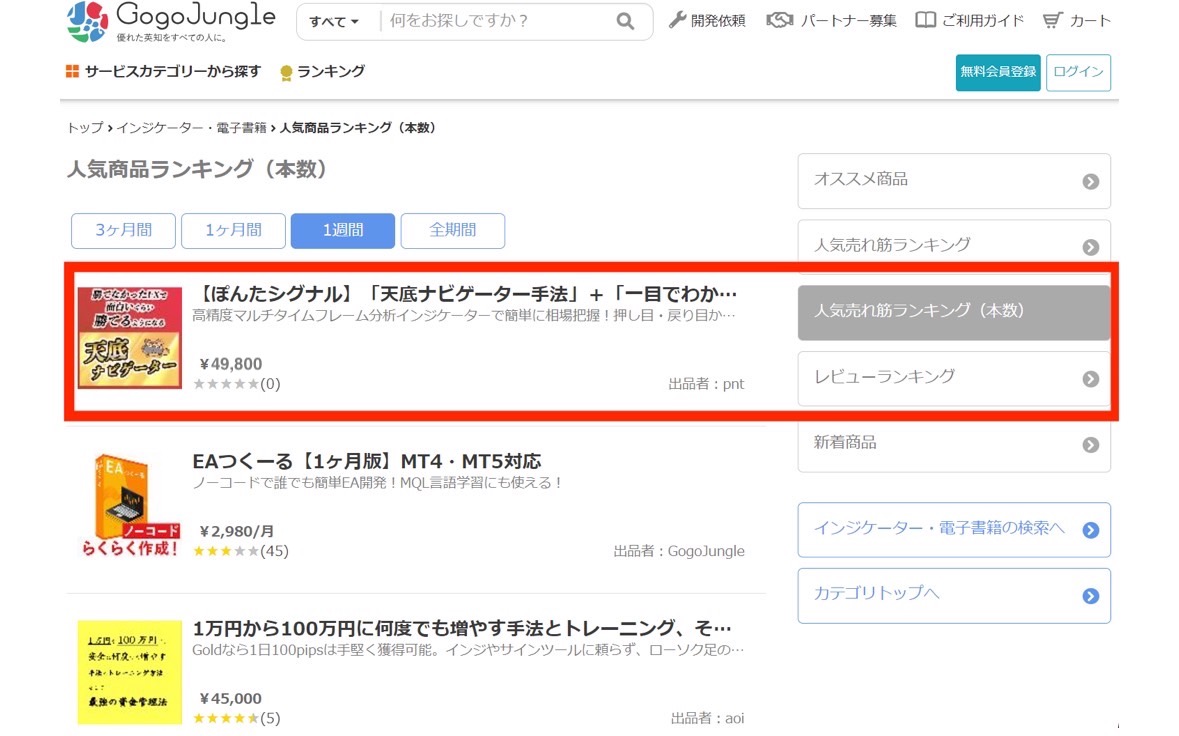Click the star rating with (0) reviews
1179x736 pixels.
pos(237,384)
